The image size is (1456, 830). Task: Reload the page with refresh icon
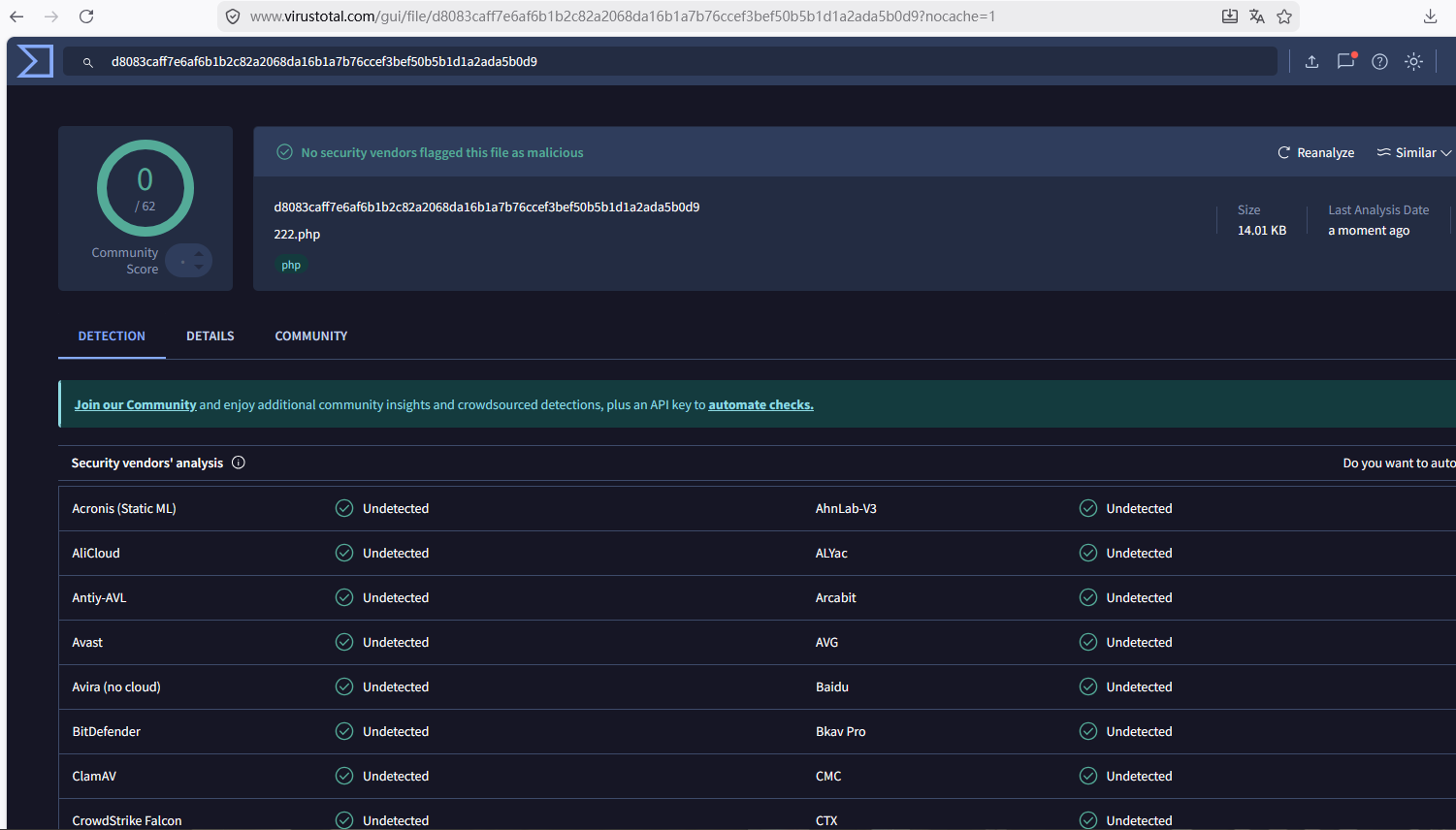point(86,16)
